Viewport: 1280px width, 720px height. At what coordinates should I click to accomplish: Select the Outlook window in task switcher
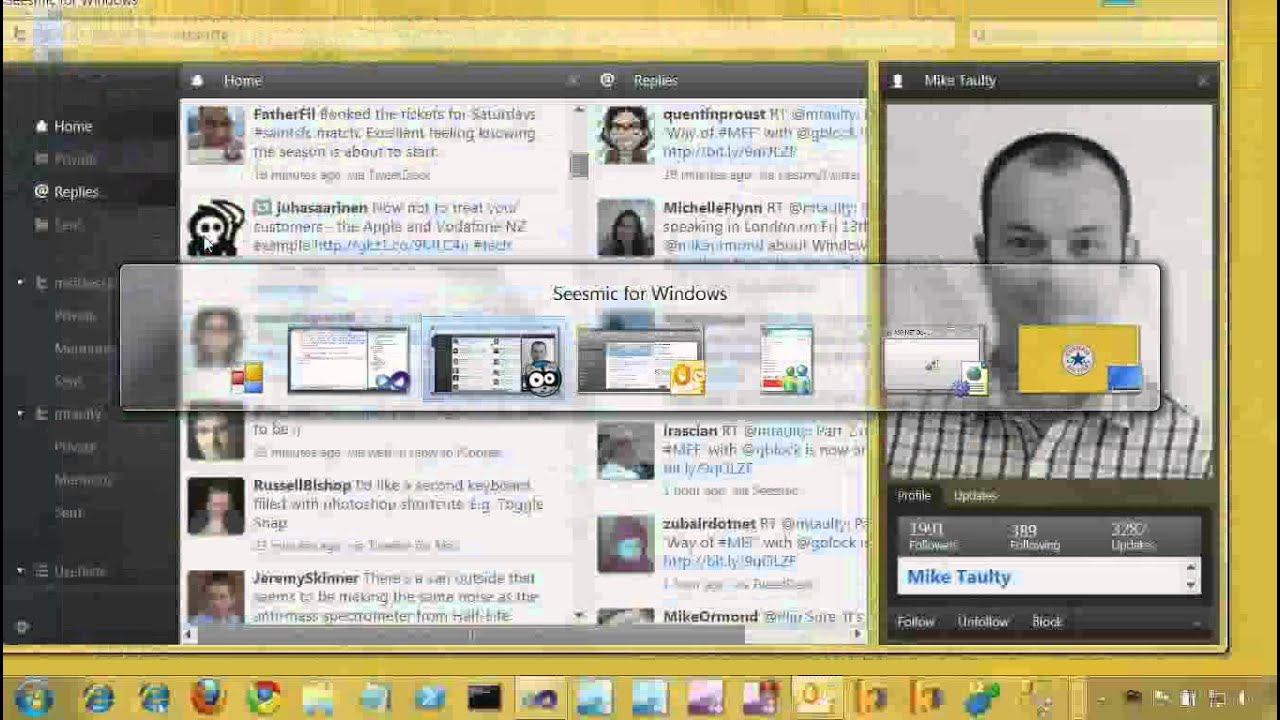(x=640, y=358)
